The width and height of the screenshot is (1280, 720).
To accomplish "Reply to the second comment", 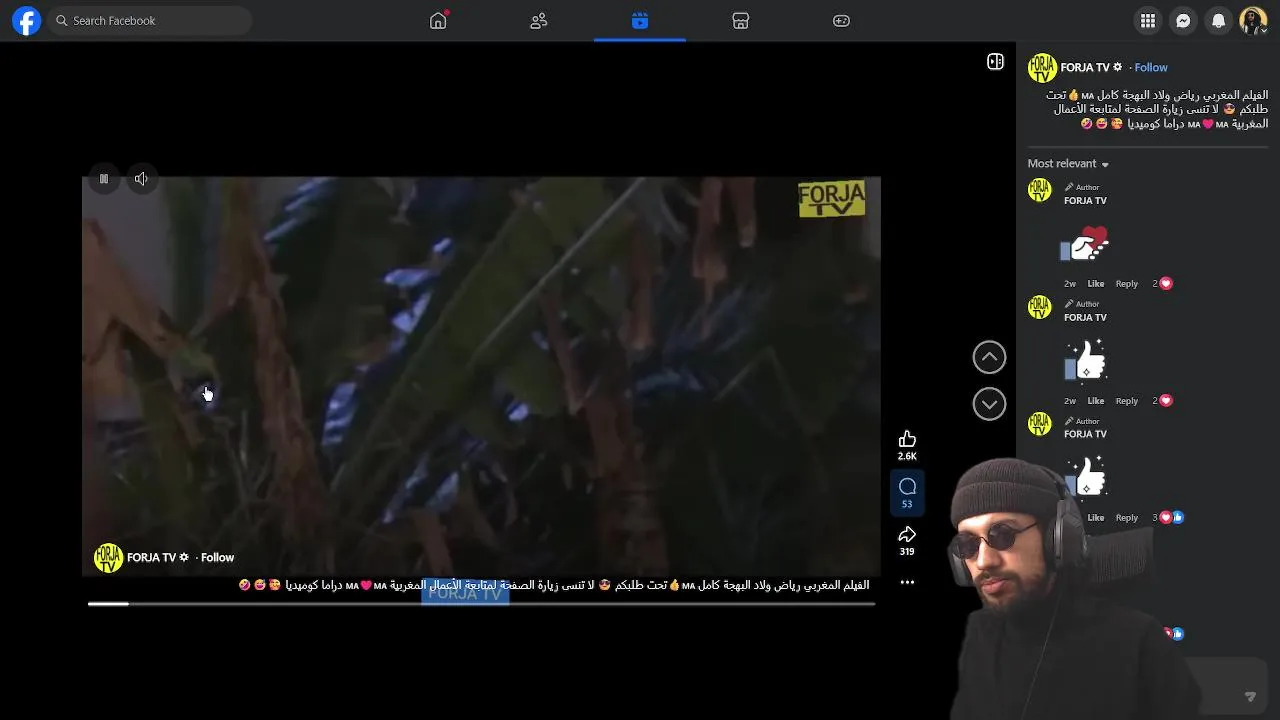I will click(1127, 401).
